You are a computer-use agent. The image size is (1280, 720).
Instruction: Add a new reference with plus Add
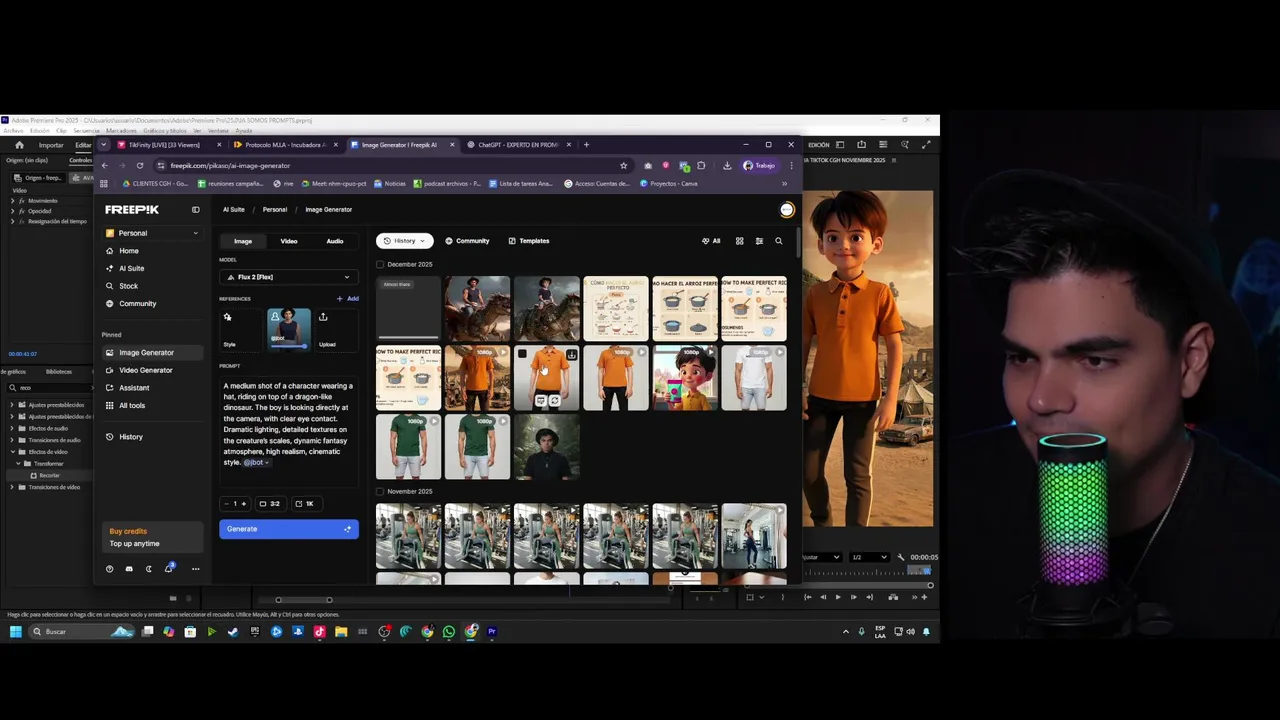coord(347,298)
